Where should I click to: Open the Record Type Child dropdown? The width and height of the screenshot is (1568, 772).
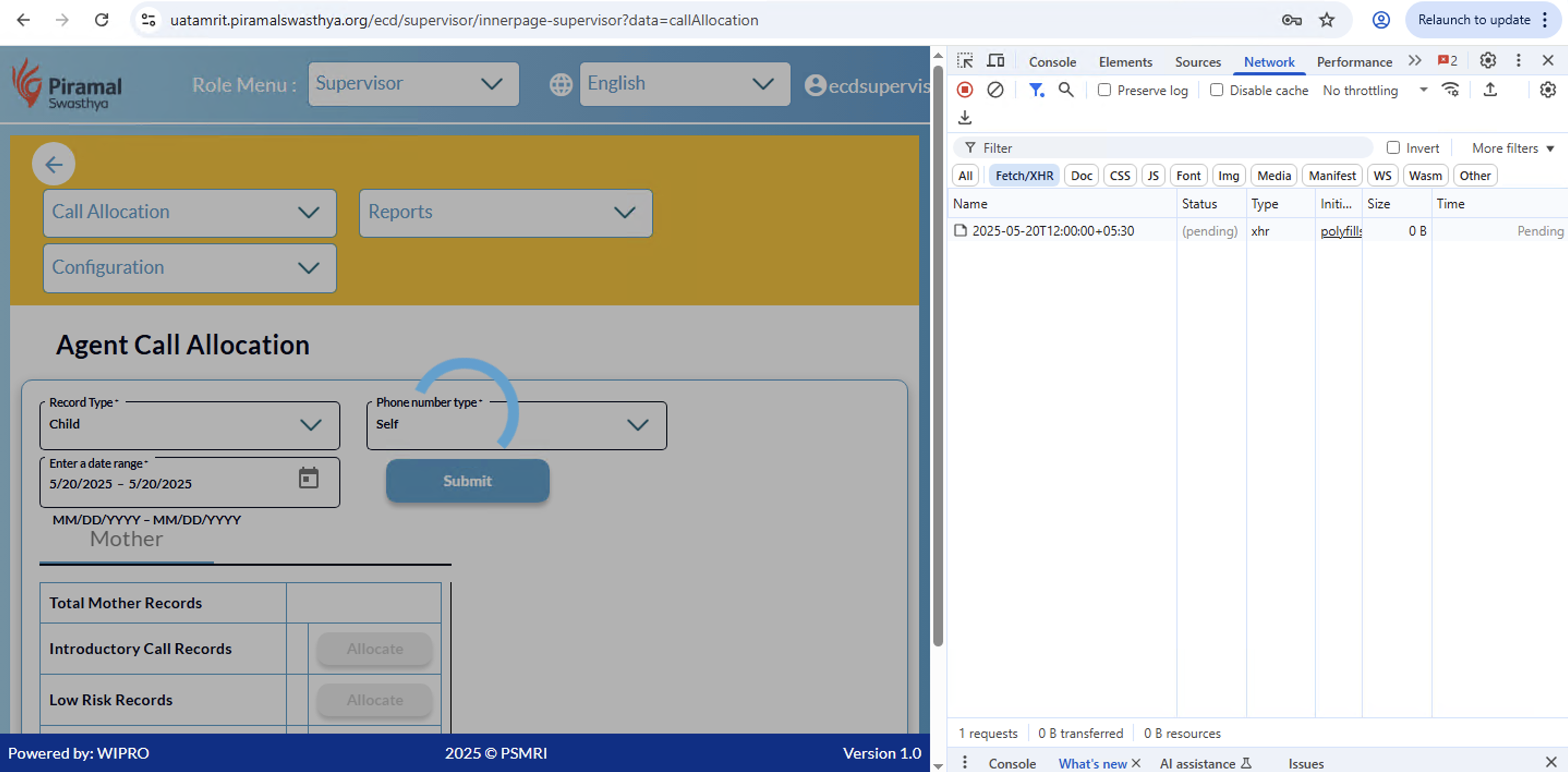pyautogui.click(x=189, y=425)
